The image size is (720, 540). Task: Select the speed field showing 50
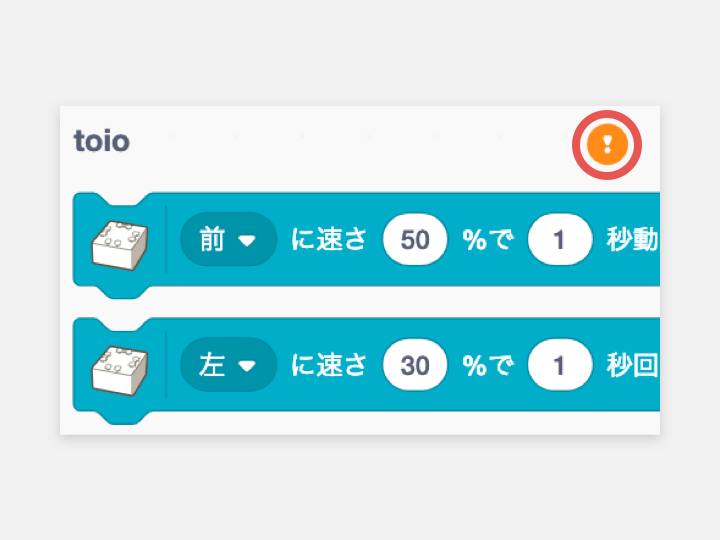415,239
